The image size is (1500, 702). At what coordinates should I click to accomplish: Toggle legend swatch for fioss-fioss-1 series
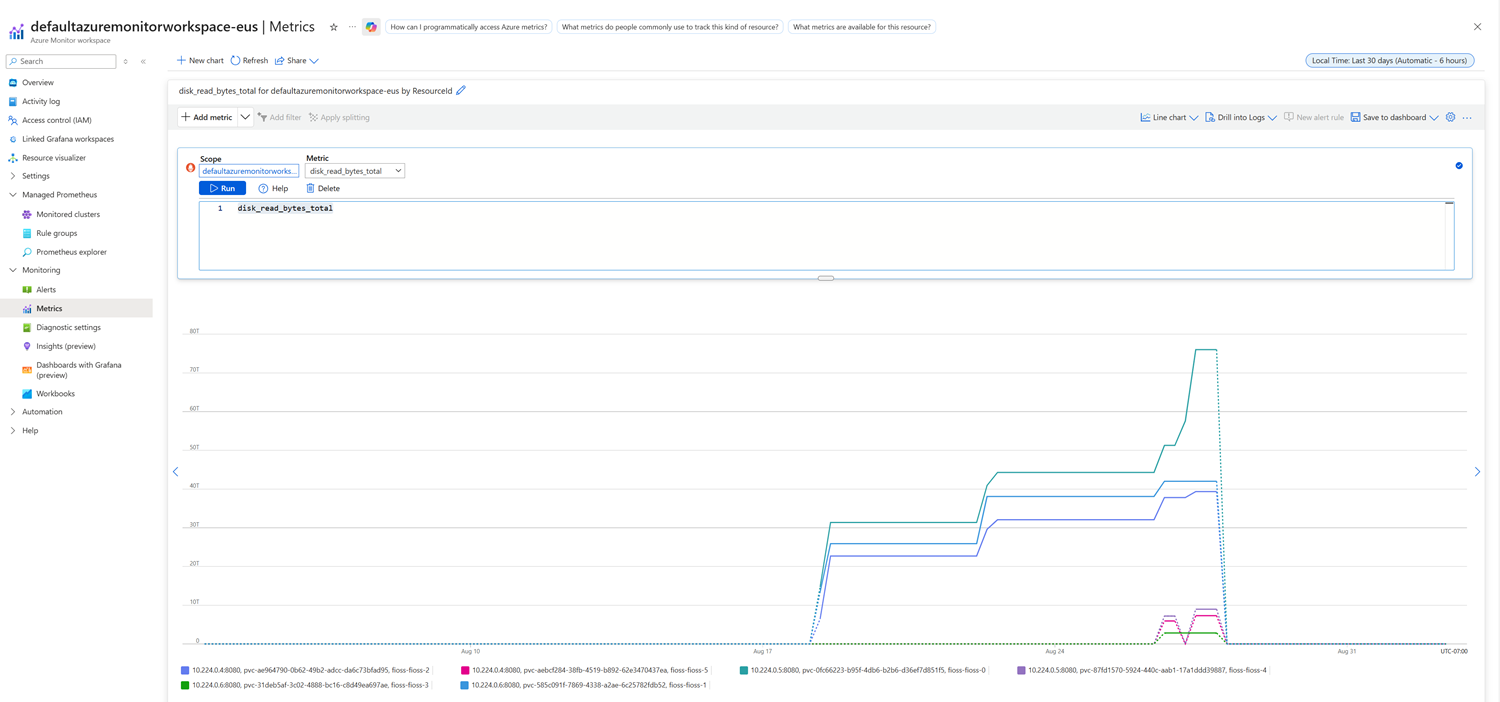click(x=465, y=686)
